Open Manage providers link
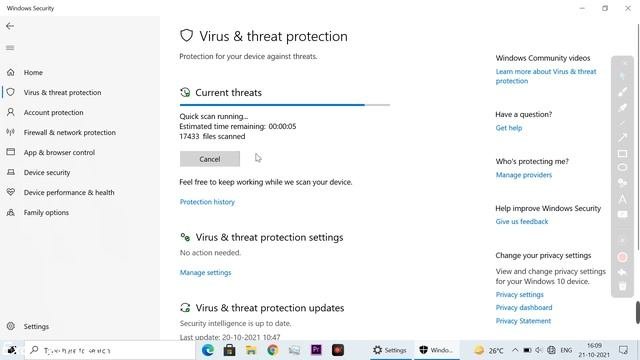Viewport: 640px width, 360px height. (x=524, y=175)
